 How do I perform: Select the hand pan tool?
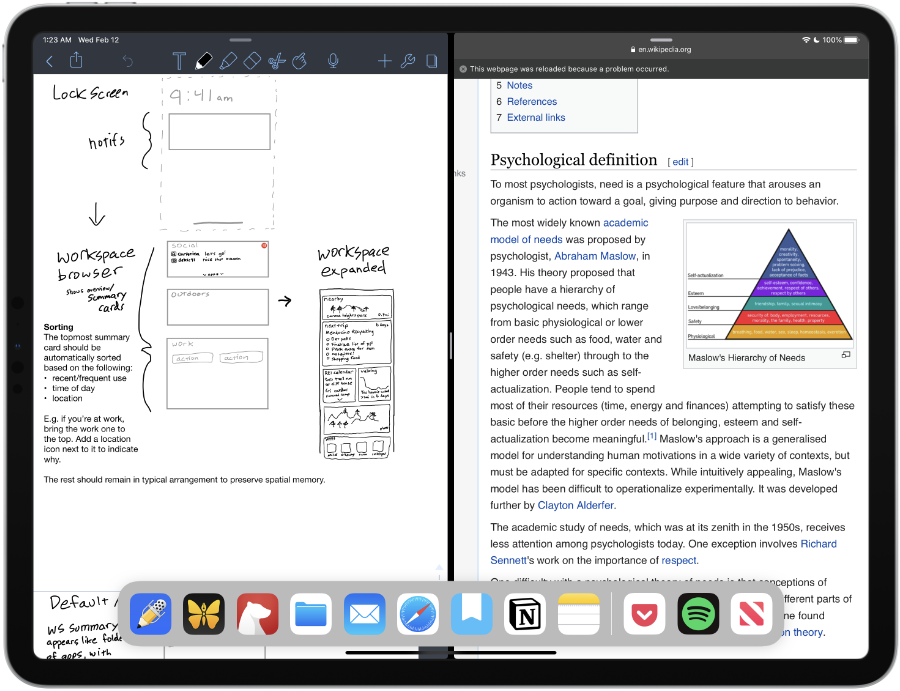[x=300, y=61]
